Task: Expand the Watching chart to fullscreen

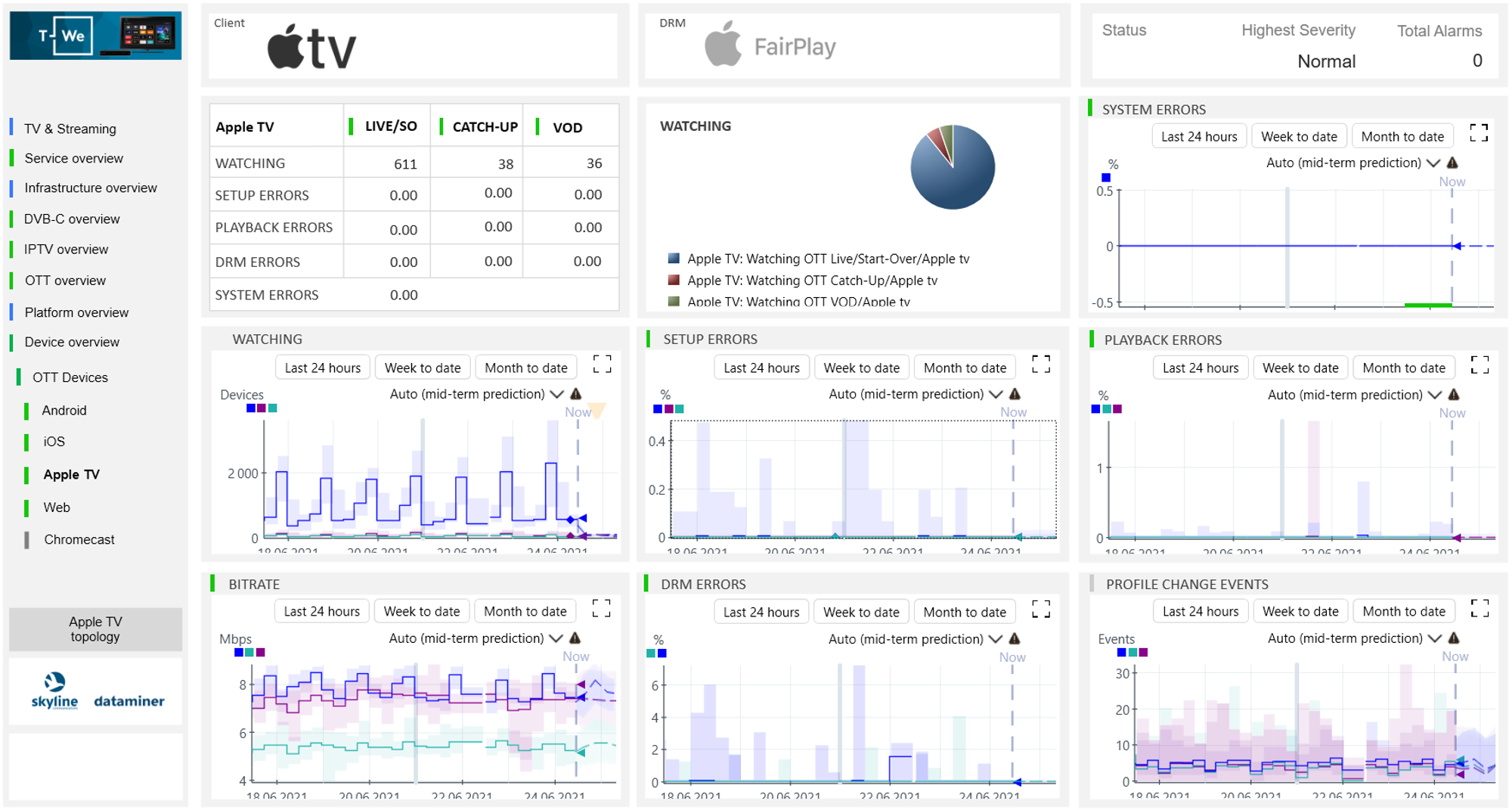Action: tap(602, 365)
